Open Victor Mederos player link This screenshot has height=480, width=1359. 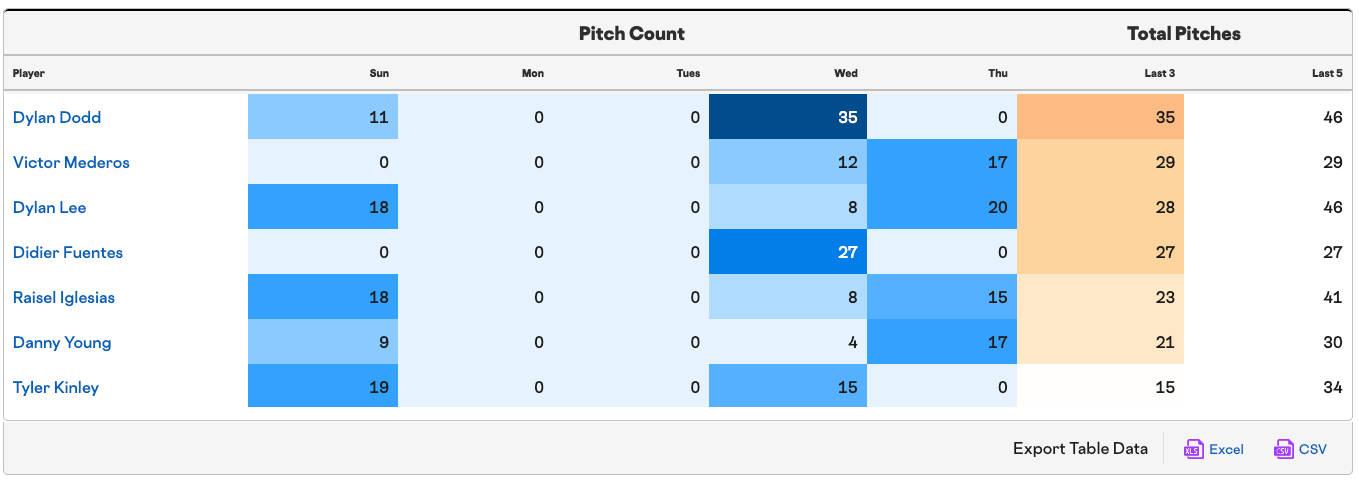71,162
